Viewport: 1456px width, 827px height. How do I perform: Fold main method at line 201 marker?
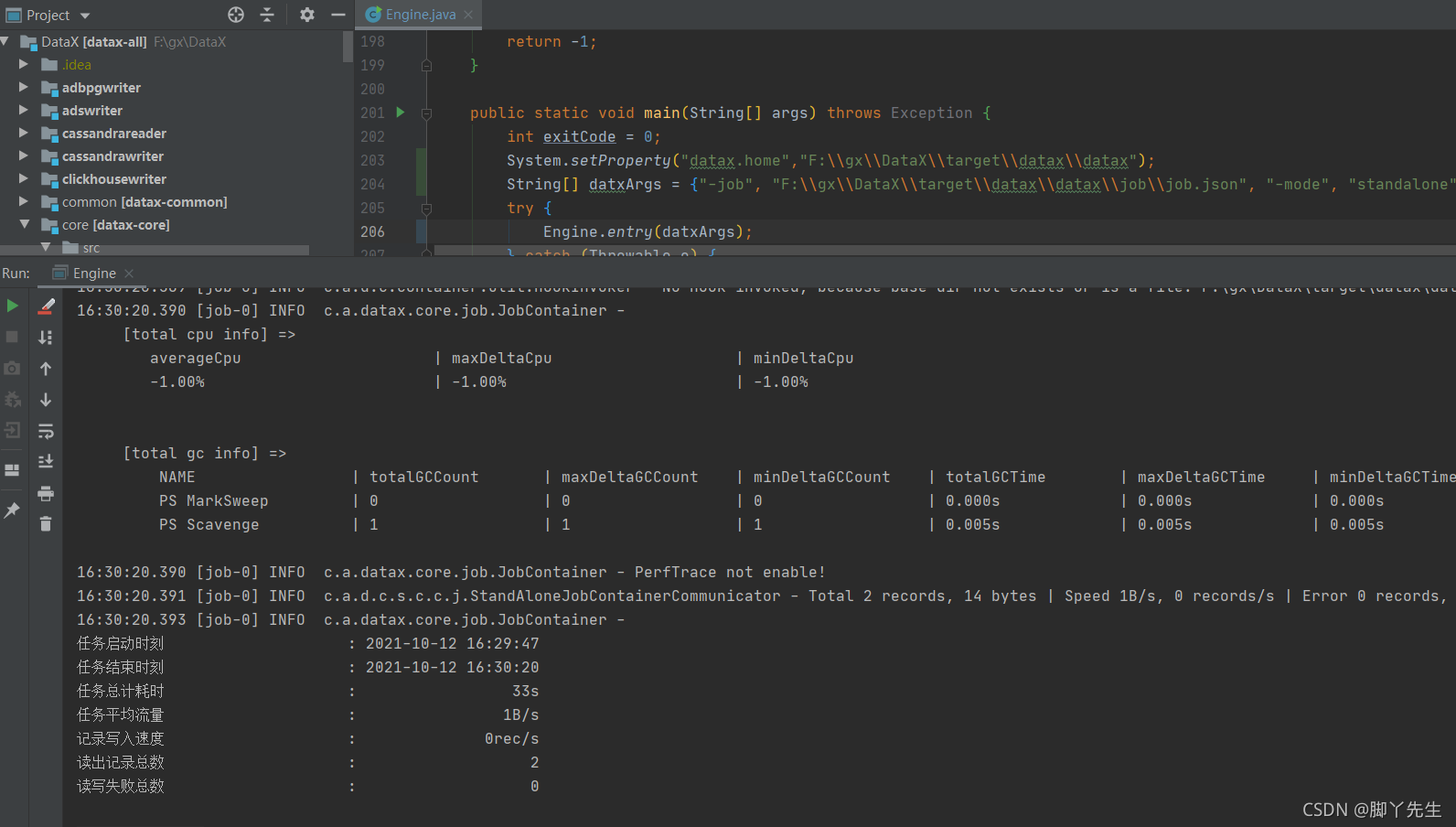point(426,113)
